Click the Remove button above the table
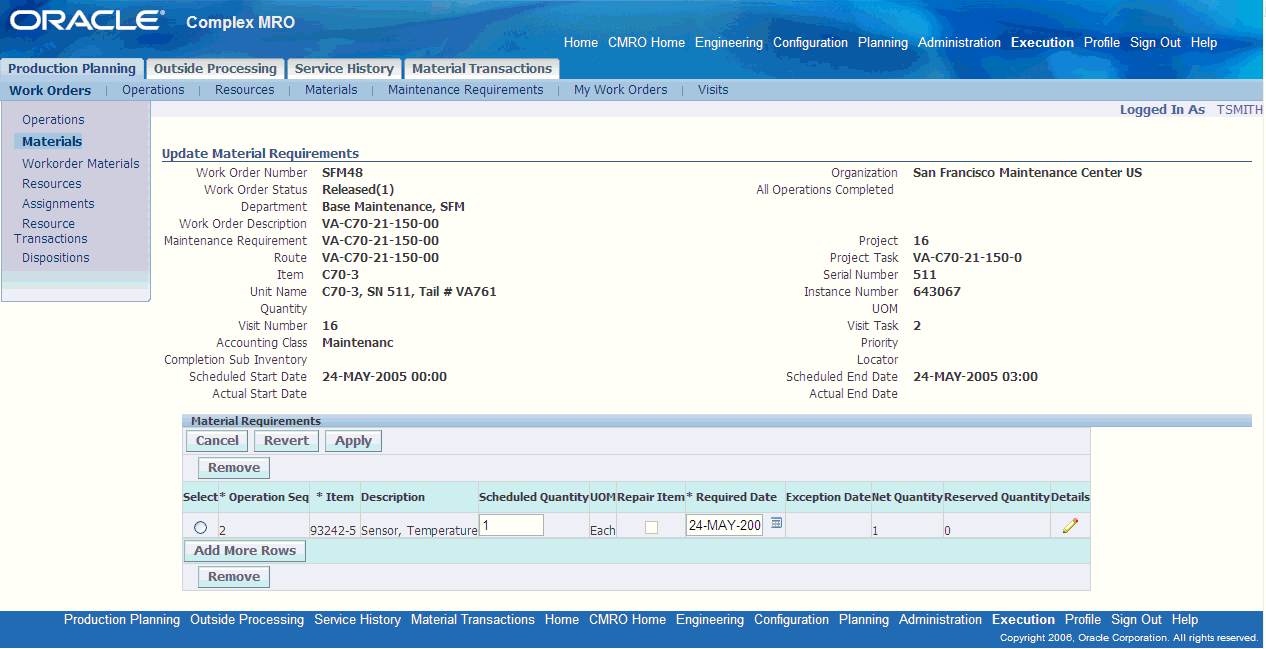The image size is (1266, 649). pos(234,468)
